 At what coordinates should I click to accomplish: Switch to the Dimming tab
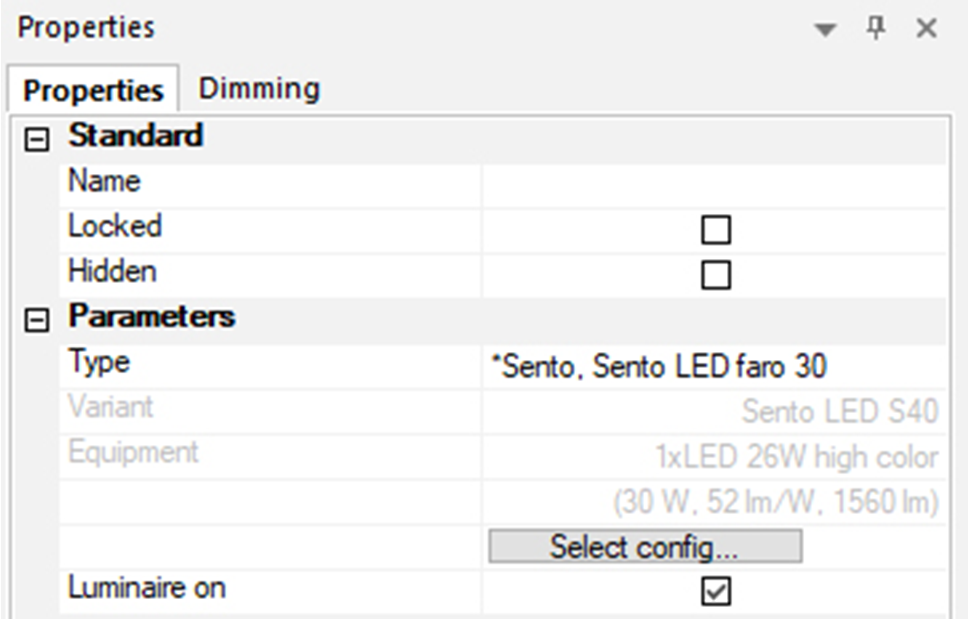click(259, 88)
